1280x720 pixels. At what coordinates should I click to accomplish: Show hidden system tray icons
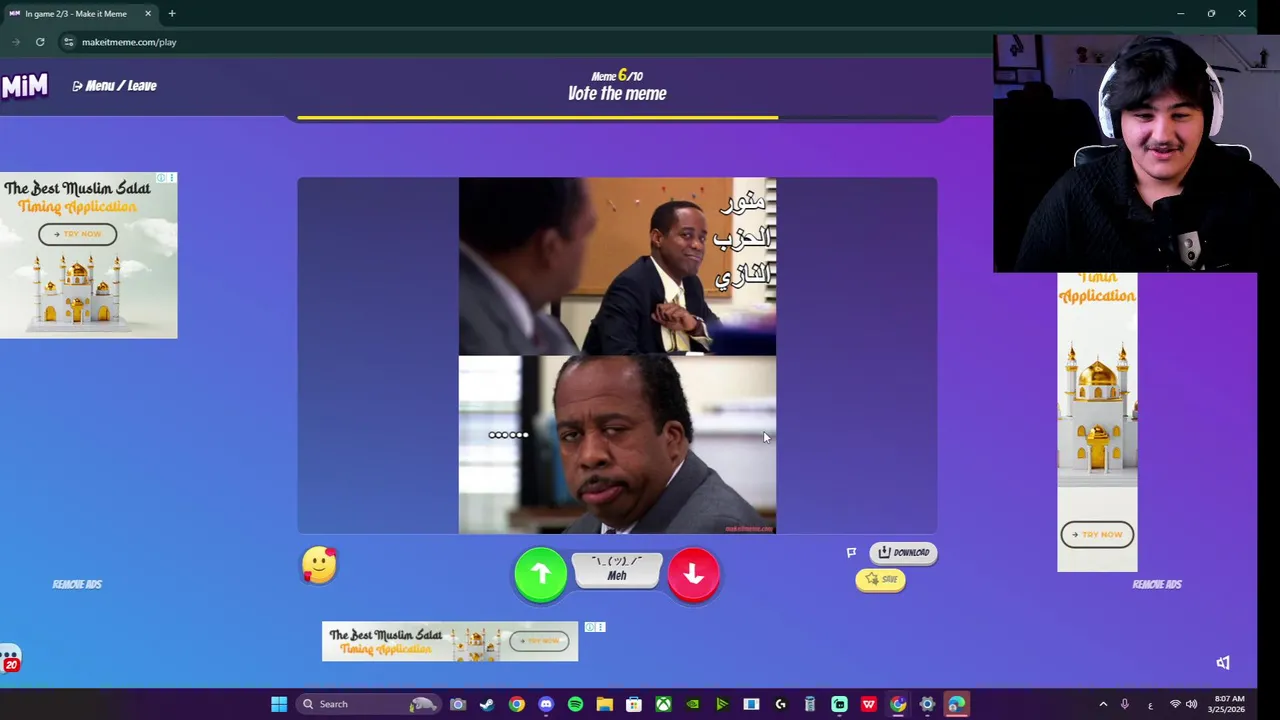1103,704
